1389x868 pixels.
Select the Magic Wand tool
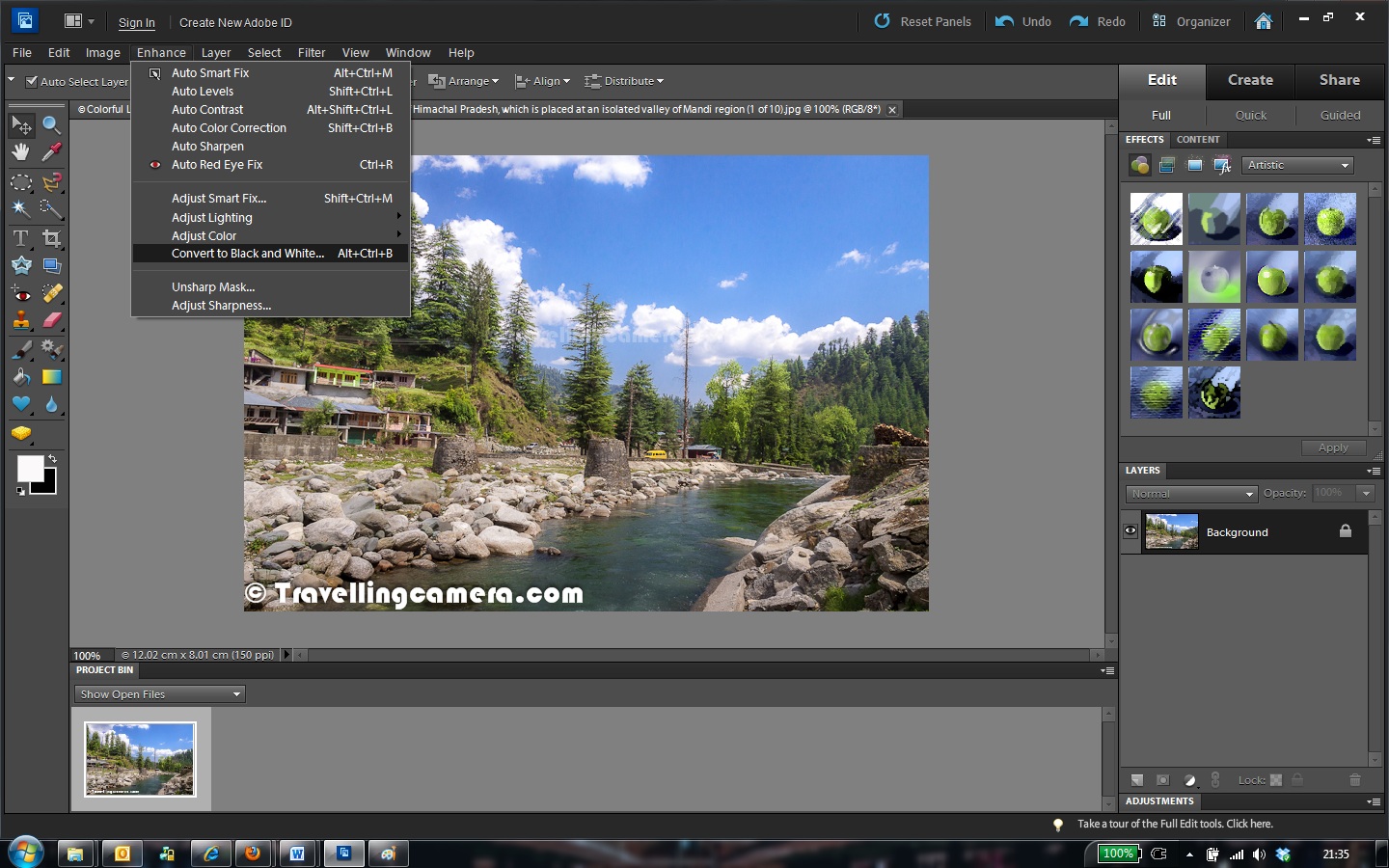21,209
